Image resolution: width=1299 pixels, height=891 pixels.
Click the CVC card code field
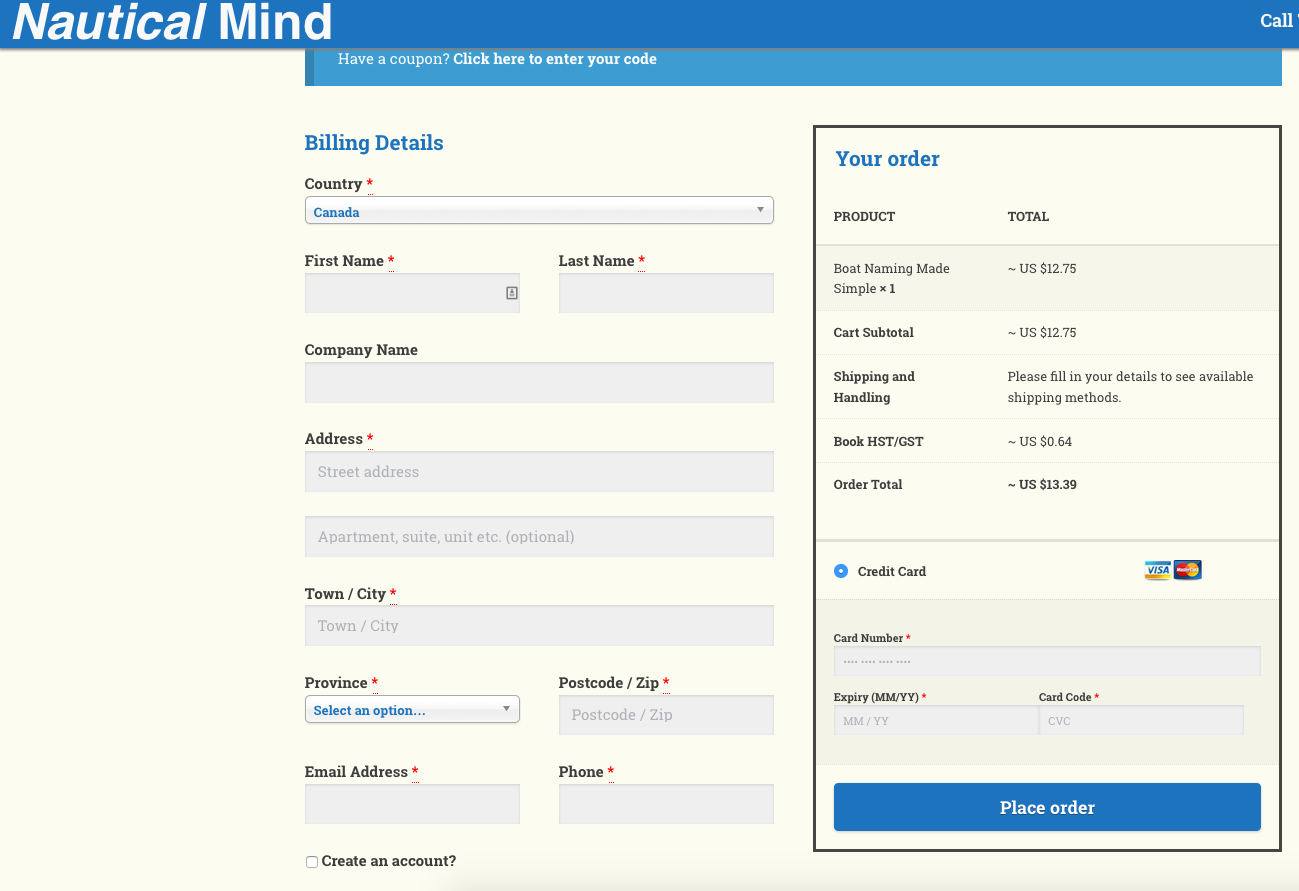pos(1141,721)
